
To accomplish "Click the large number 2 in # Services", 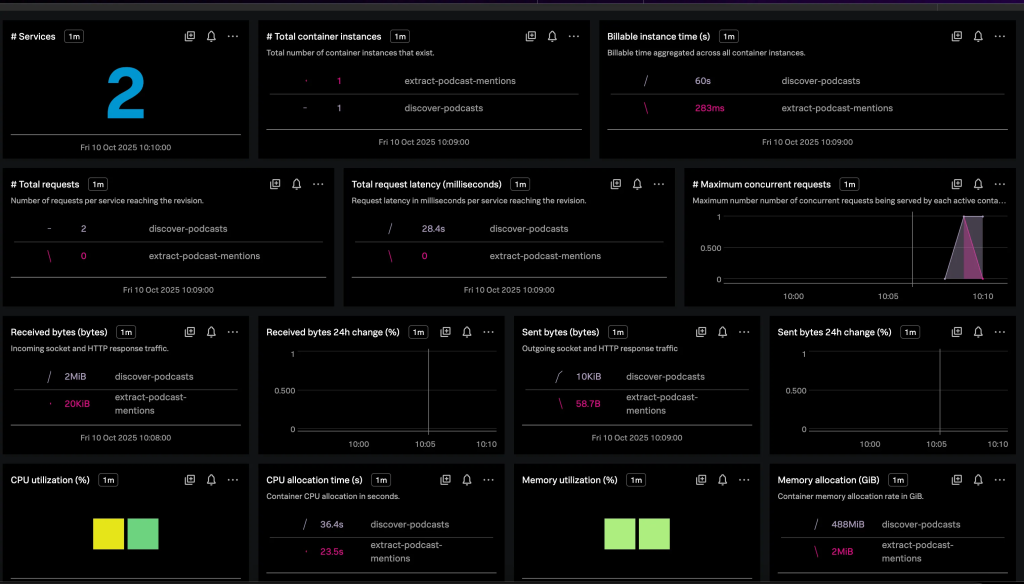I will click(x=125, y=96).
